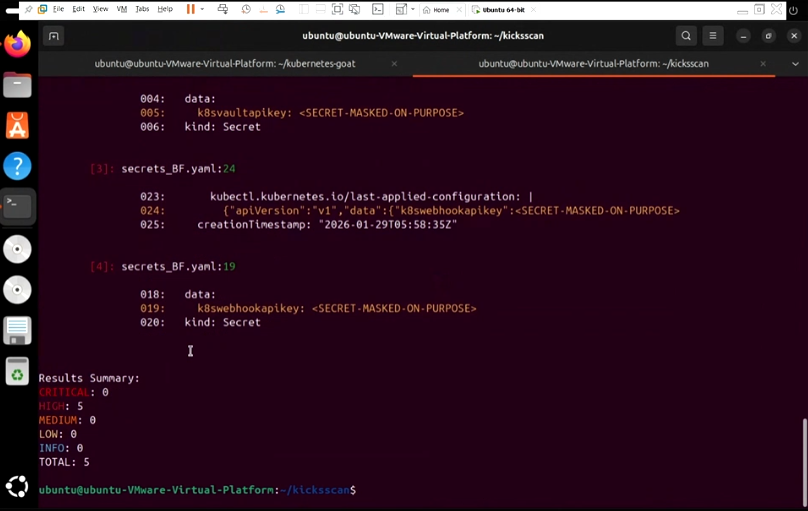This screenshot has width=808, height=511.
Task: Click the VMware Workstation logo icon
Action: 43,9
